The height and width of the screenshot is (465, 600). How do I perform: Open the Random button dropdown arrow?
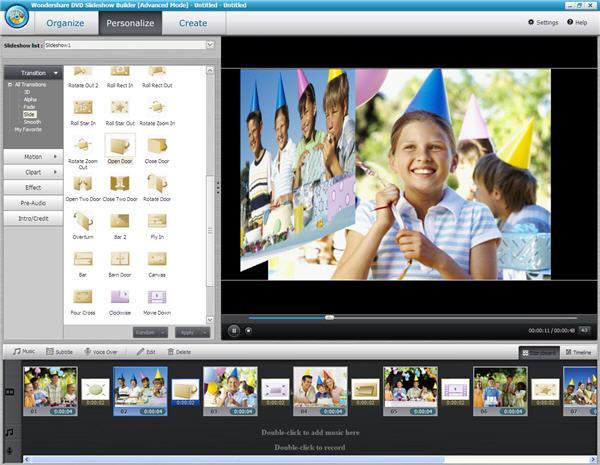click(163, 333)
